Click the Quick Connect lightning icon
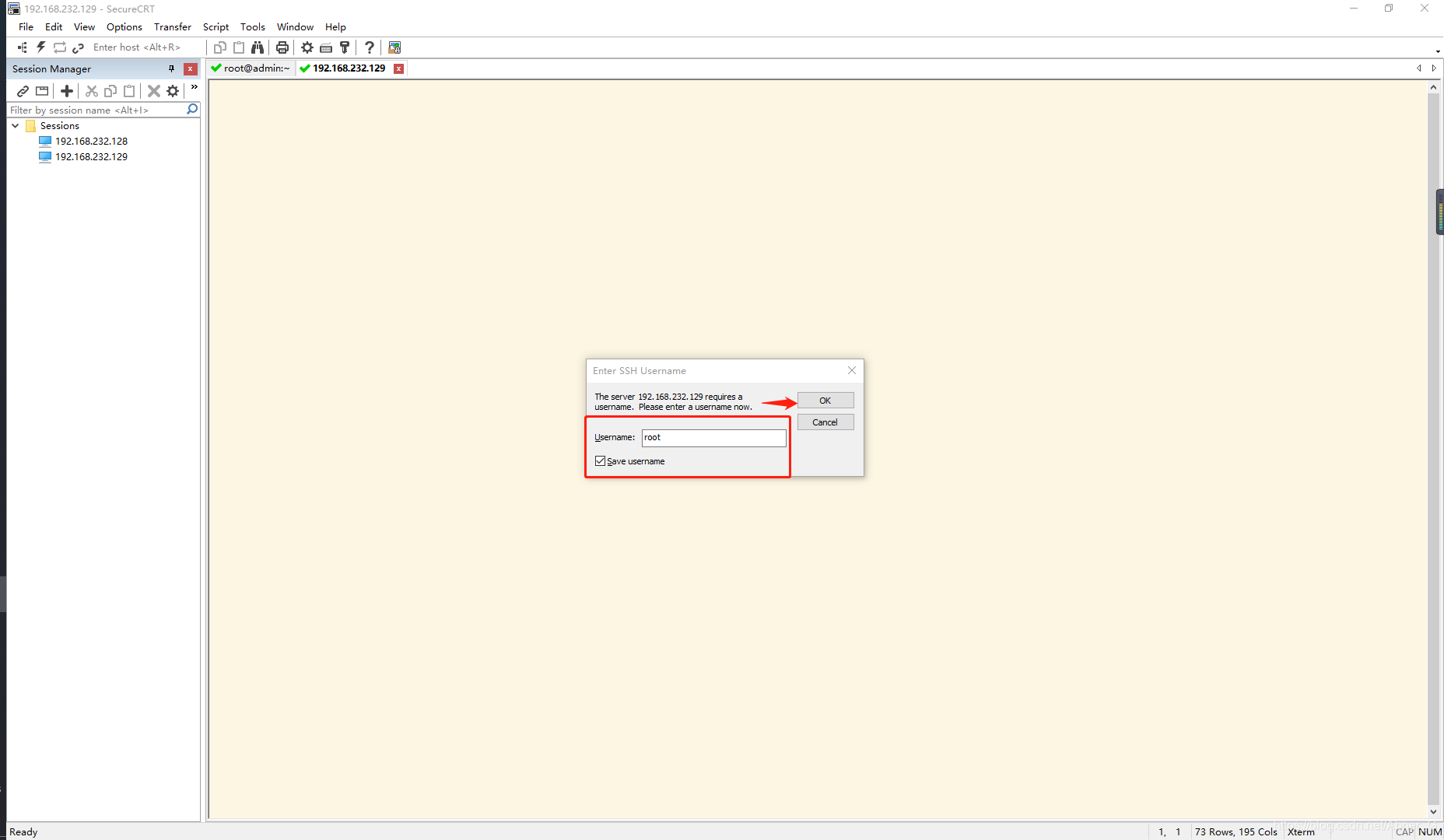The height and width of the screenshot is (840, 1444). click(x=41, y=47)
